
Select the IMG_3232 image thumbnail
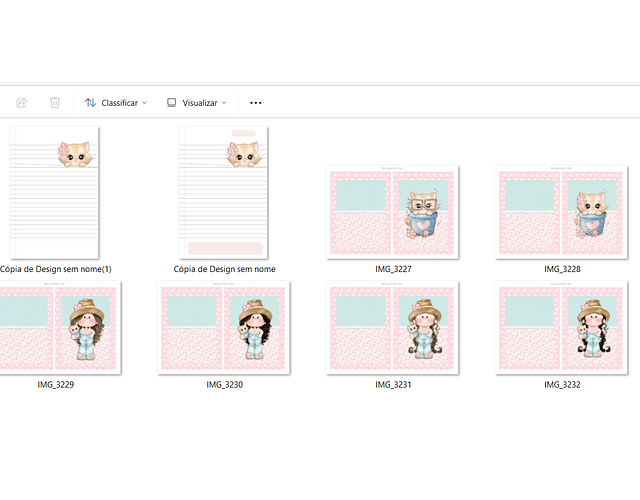[562, 327]
